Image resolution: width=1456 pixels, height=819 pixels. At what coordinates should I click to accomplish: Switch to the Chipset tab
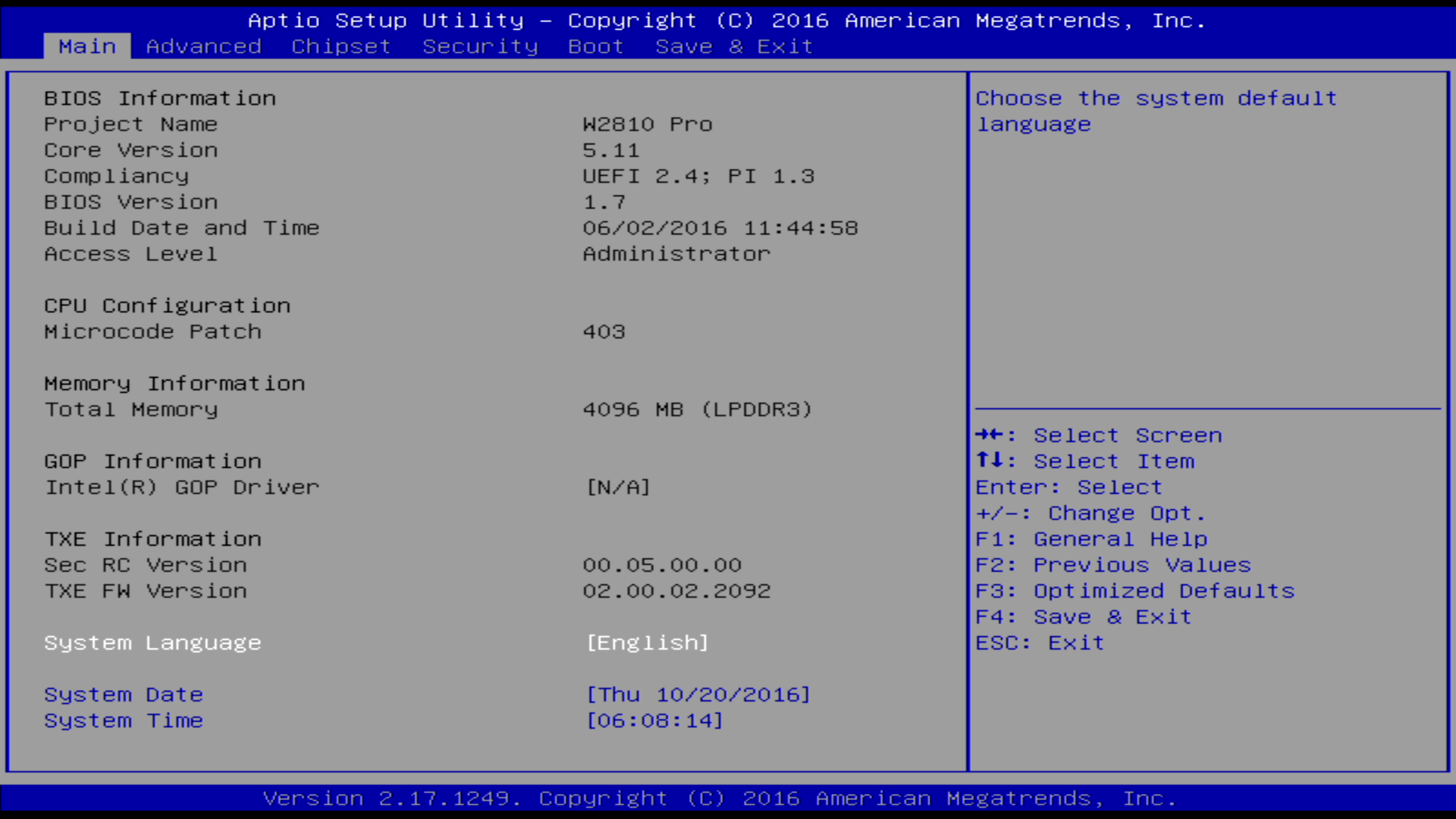[340, 46]
